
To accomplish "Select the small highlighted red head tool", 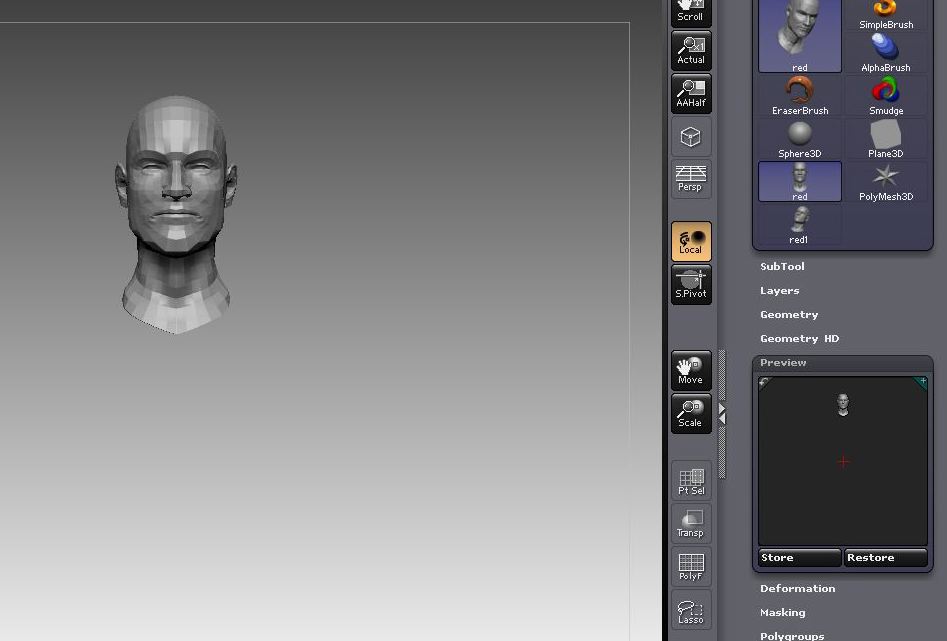I will pyautogui.click(x=800, y=182).
